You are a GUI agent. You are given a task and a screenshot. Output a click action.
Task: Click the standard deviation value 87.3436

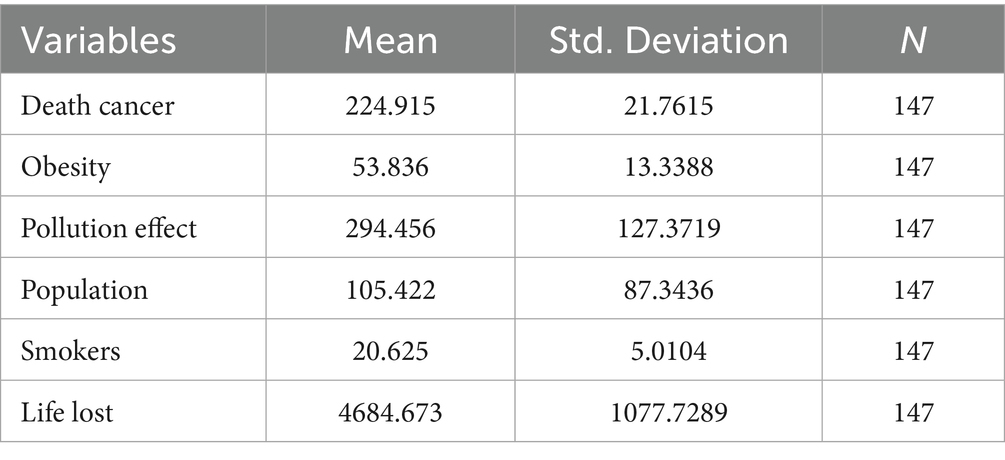(668, 290)
